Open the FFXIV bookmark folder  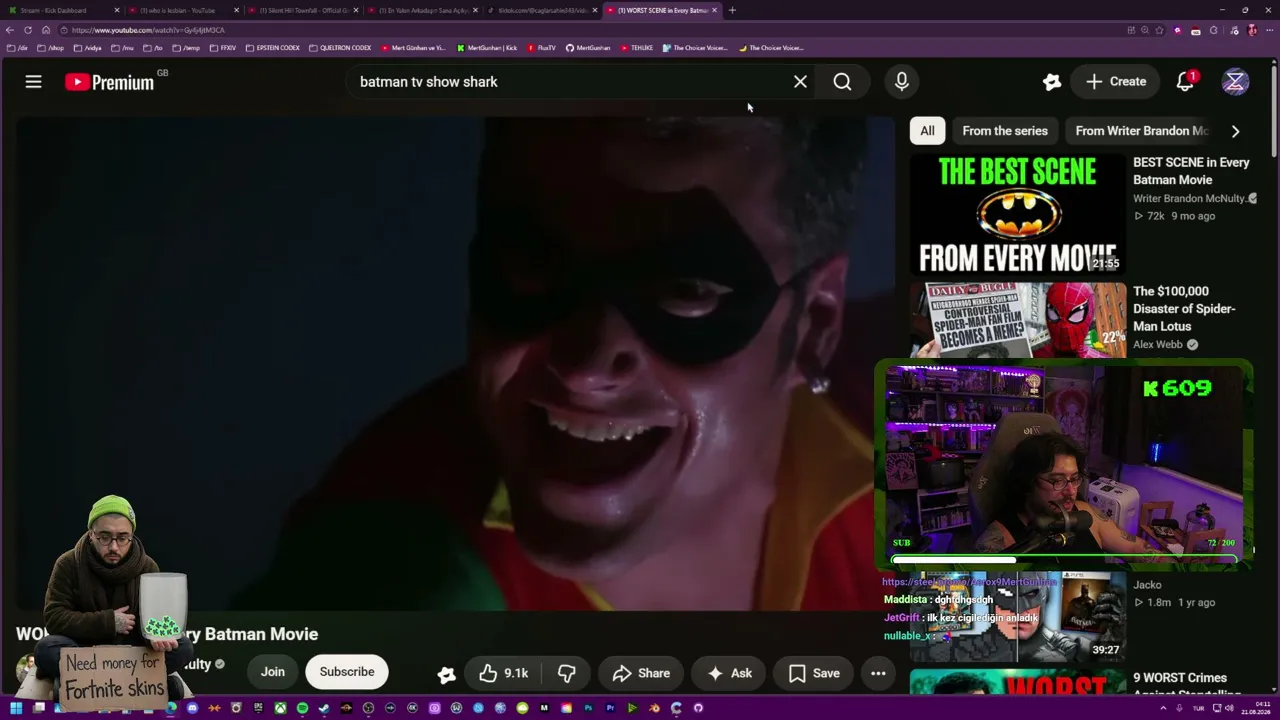click(223, 48)
